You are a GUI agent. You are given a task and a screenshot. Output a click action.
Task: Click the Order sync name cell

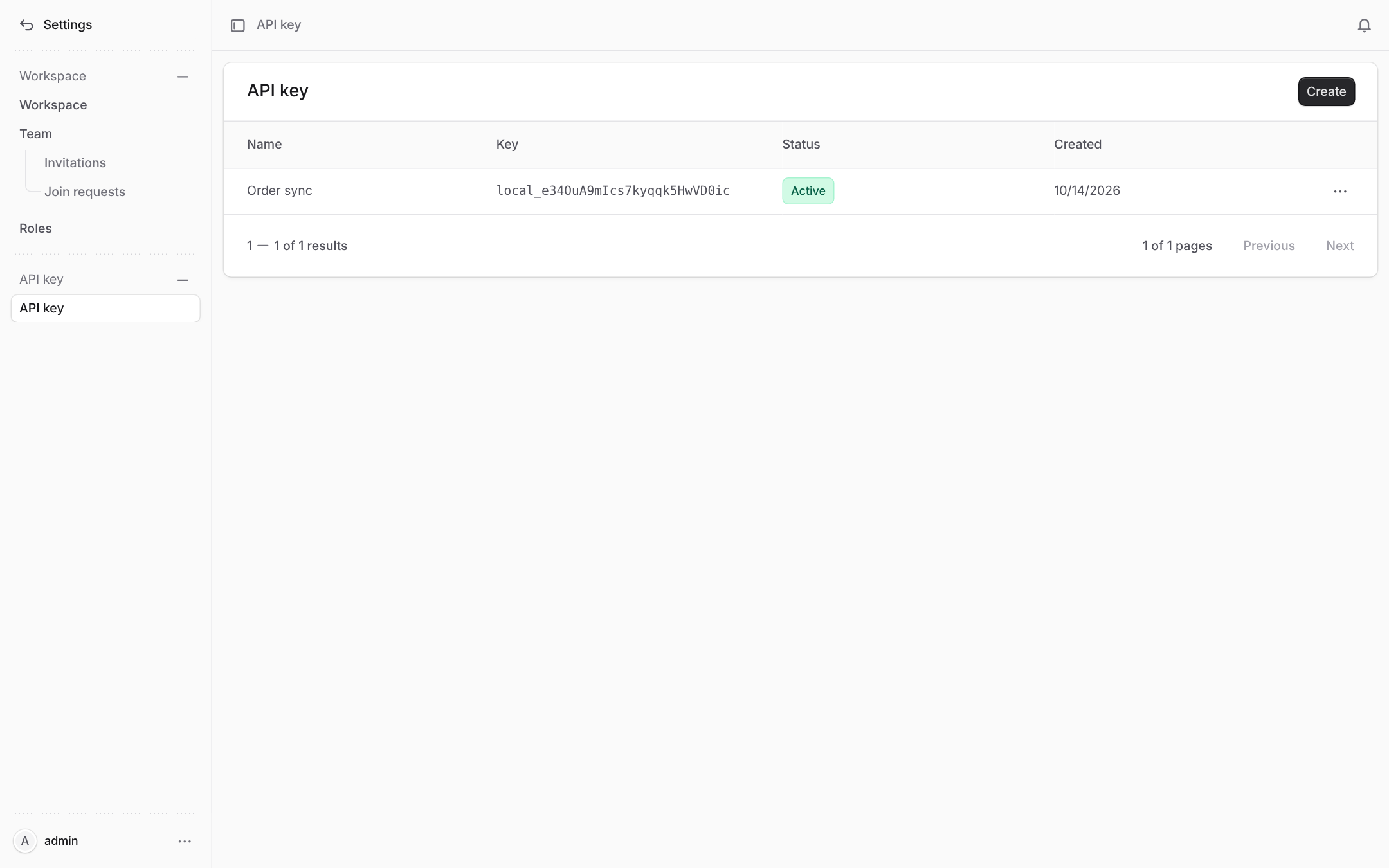click(280, 190)
